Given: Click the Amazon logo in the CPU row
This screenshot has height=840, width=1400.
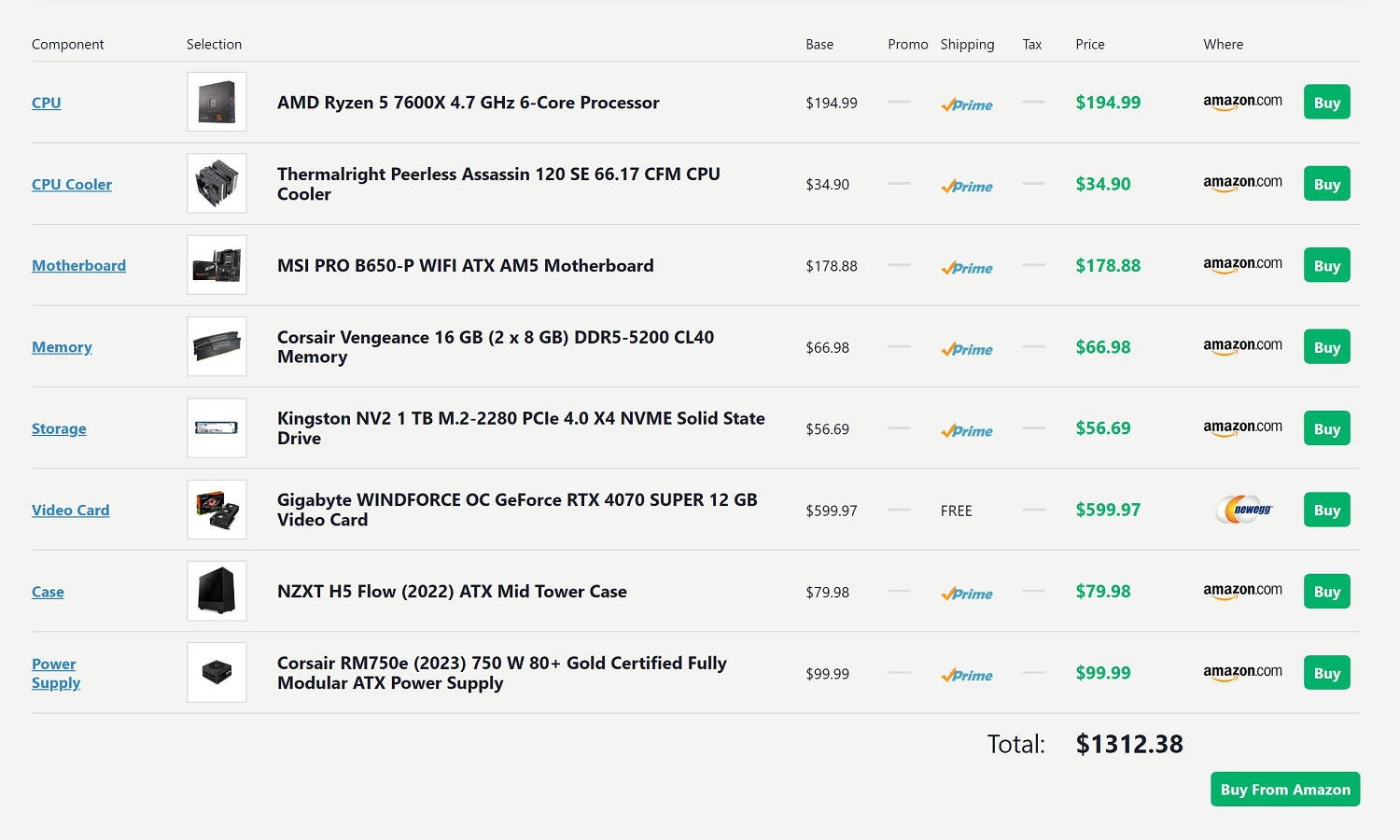Looking at the screenshot, I should click(x=1242, y=102).
